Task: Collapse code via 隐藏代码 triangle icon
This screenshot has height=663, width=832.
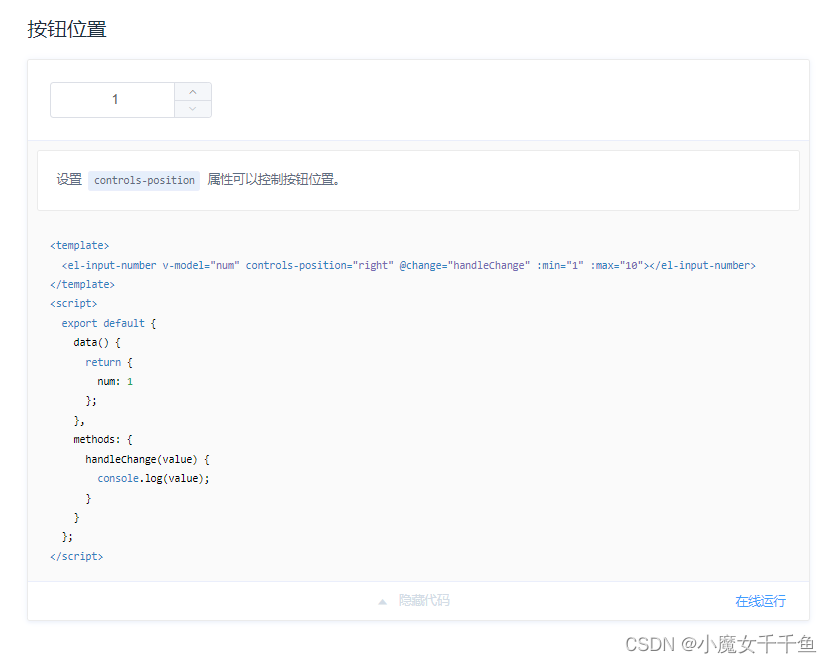Action: point(383,601)
